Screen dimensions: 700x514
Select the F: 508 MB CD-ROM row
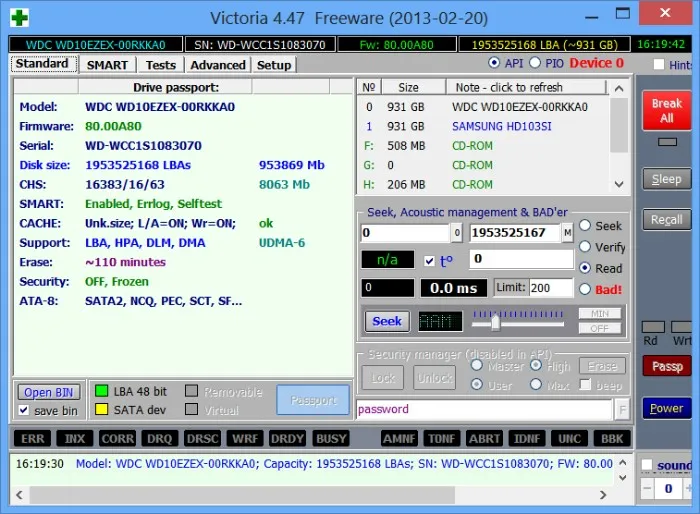point(483,146)
